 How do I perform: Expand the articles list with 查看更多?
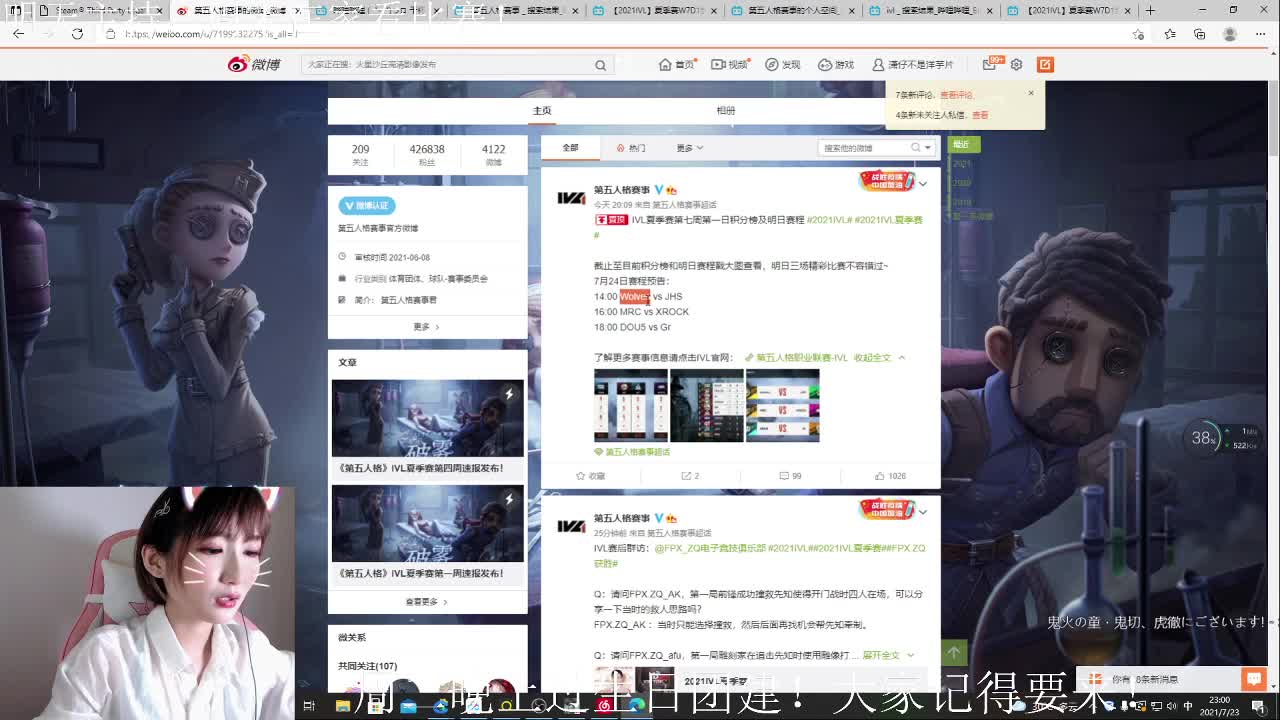tap(427, 602)
